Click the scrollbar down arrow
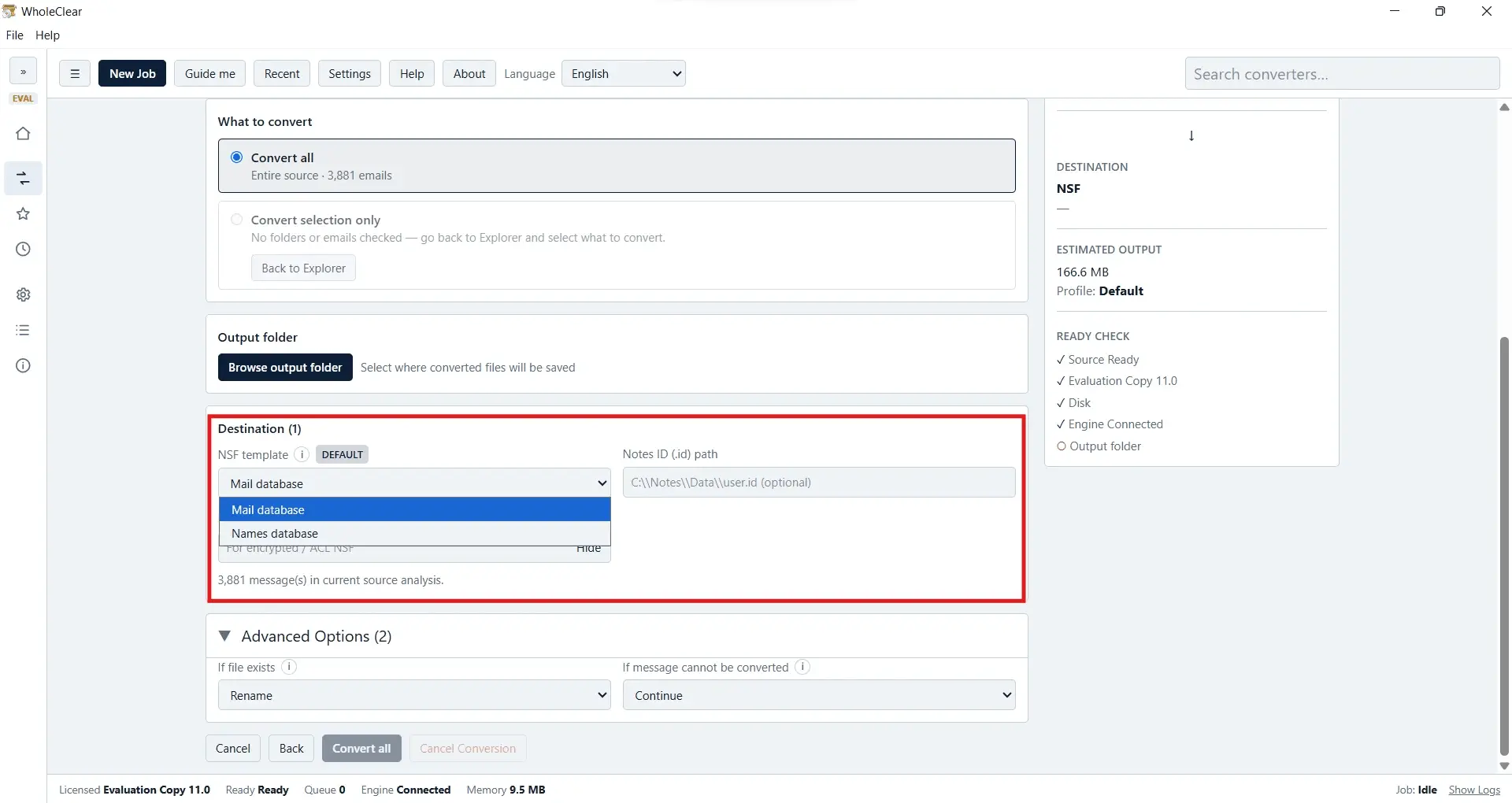This screenshot has height=803, width=1512. click(x=1504, y=765)
